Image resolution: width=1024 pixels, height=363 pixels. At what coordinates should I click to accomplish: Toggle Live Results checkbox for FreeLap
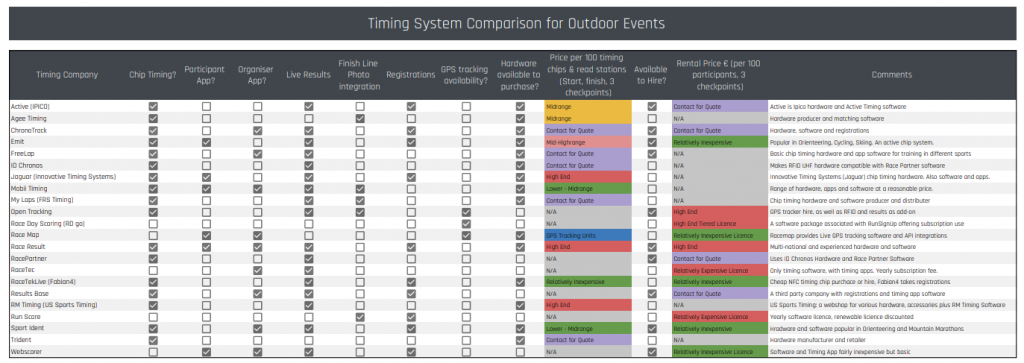tap(308, 153)
